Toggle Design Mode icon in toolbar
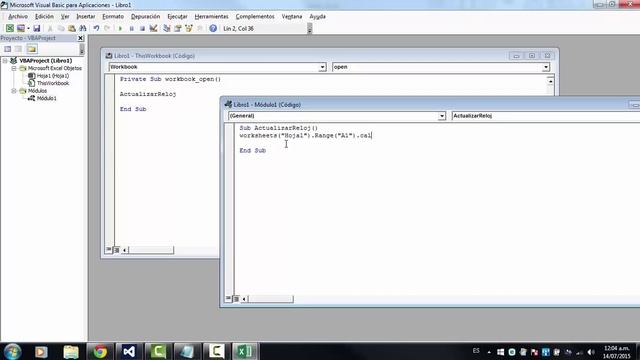The height and width of the screenshot is (360, 640). coord(153,28)
